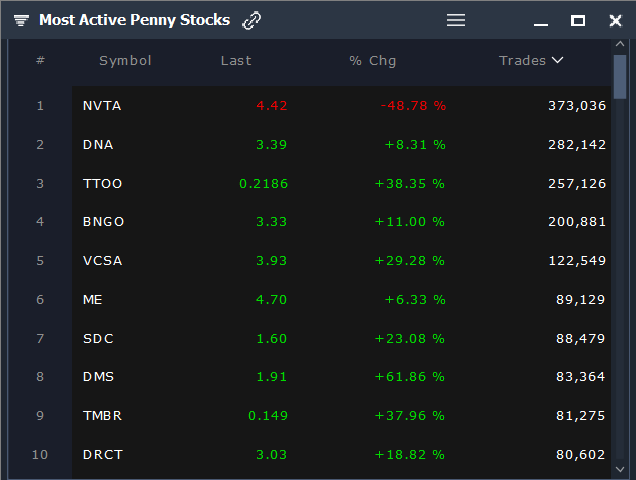Click the DRCT ticker row
The width and height of the screenshot is (636, 480).
(342, 454)
